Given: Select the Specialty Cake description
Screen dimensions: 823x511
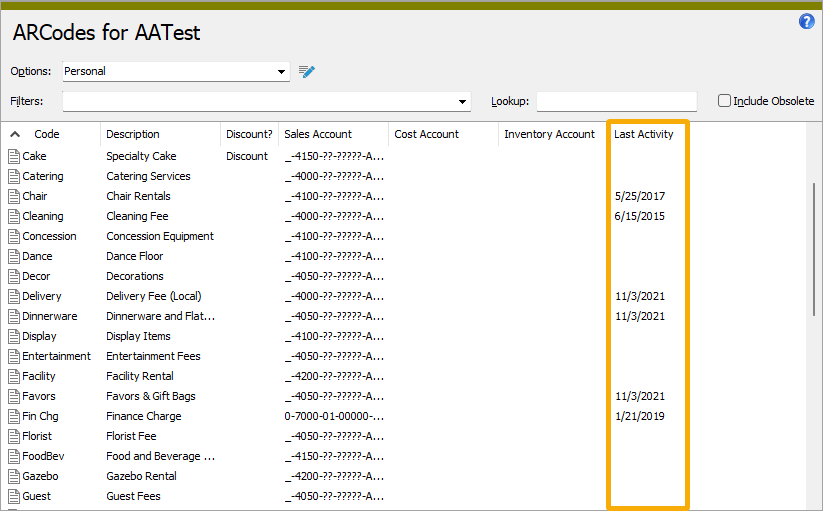Looking at the screenshot, I should [x=141, y=156].
